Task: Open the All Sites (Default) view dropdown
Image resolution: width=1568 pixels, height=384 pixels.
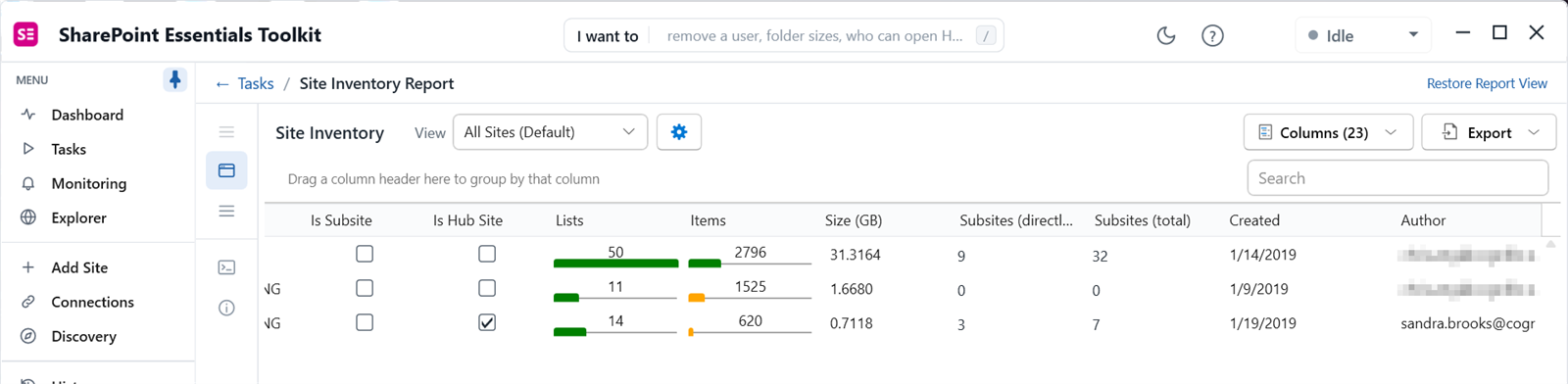Action: point(550,132)
